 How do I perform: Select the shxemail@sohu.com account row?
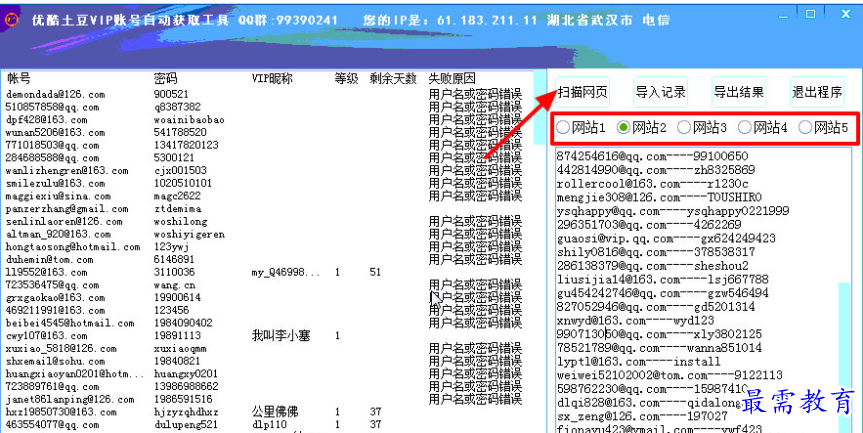(264, 361)
